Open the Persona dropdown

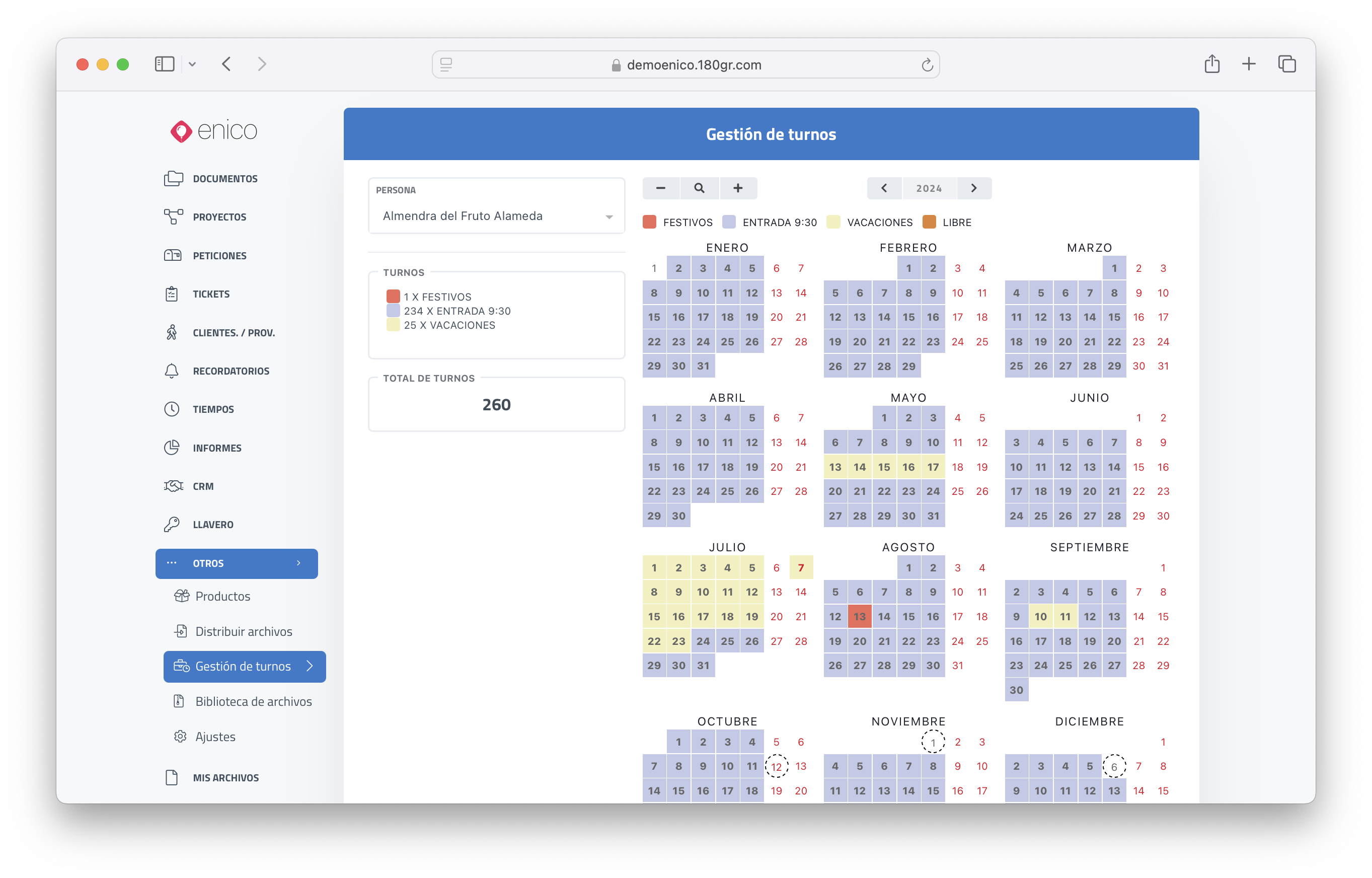(x=496, y=216)
